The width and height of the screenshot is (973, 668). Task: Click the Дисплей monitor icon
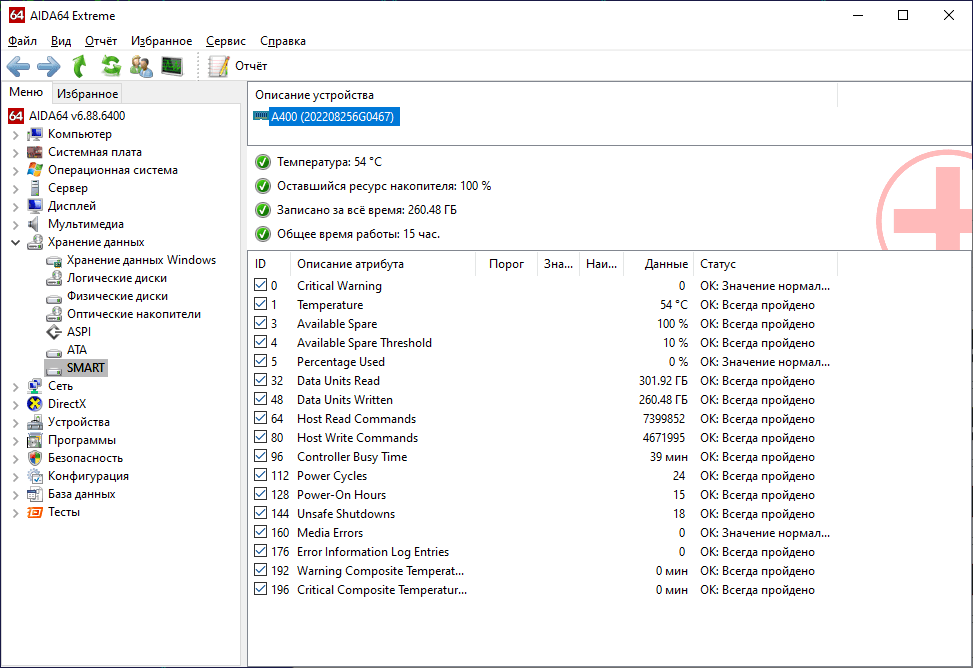tap(35, 206)
